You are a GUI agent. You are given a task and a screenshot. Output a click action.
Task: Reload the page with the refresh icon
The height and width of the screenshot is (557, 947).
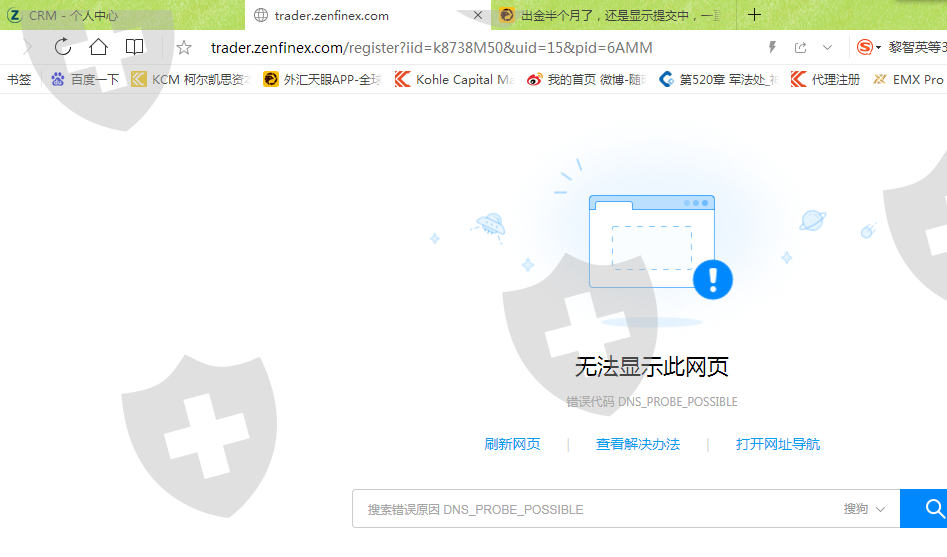click(x=63, y=47)
